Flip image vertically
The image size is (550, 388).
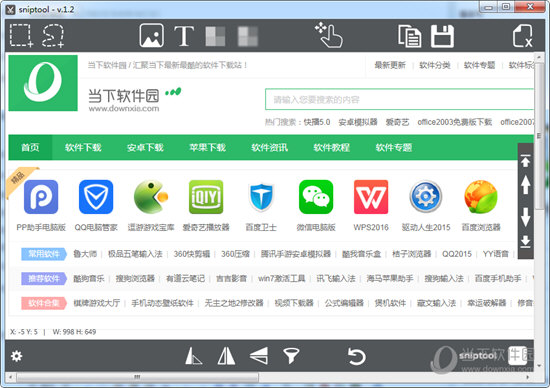(259, 356)
